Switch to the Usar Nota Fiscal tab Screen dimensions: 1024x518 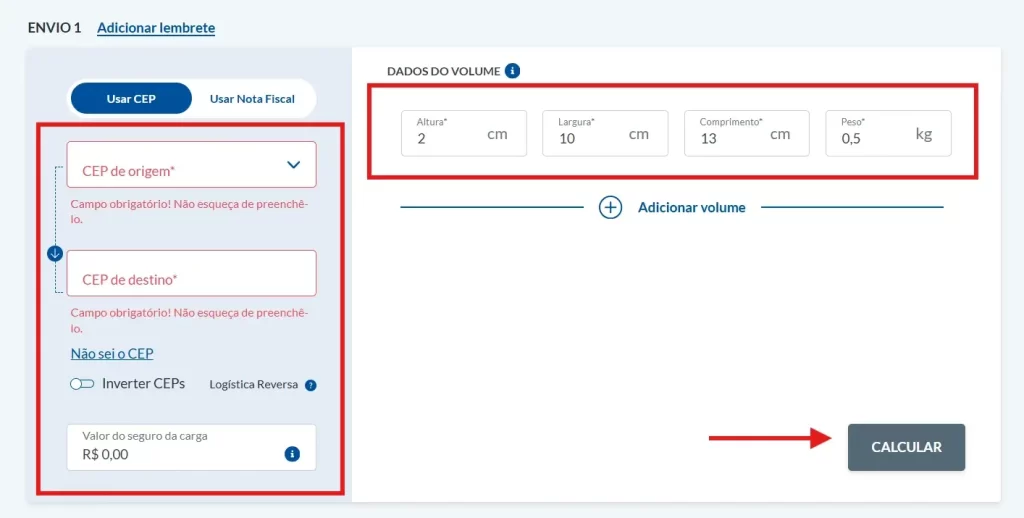[252, 99]
